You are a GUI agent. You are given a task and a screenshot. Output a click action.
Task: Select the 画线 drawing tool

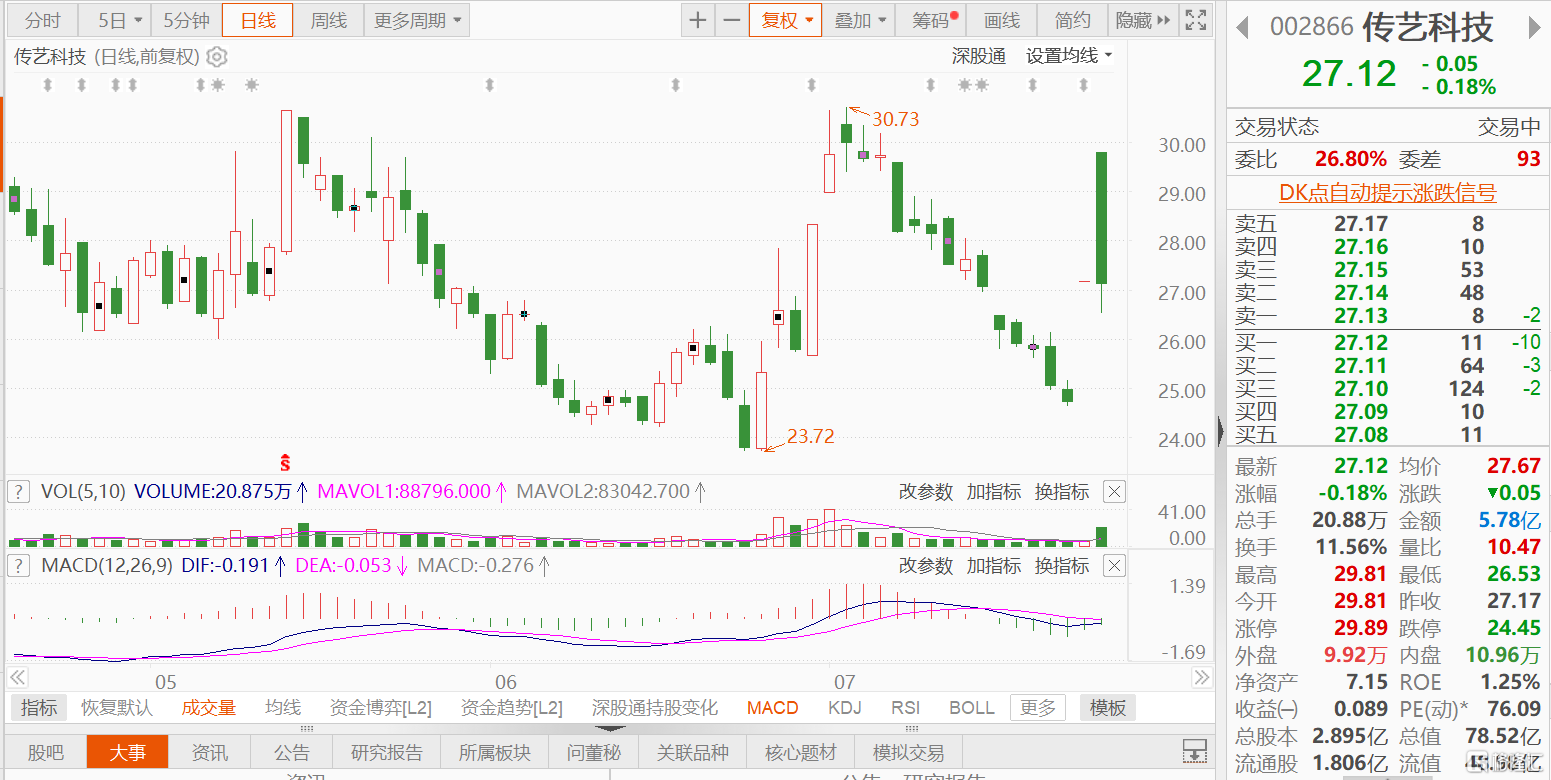point(1001,19)
